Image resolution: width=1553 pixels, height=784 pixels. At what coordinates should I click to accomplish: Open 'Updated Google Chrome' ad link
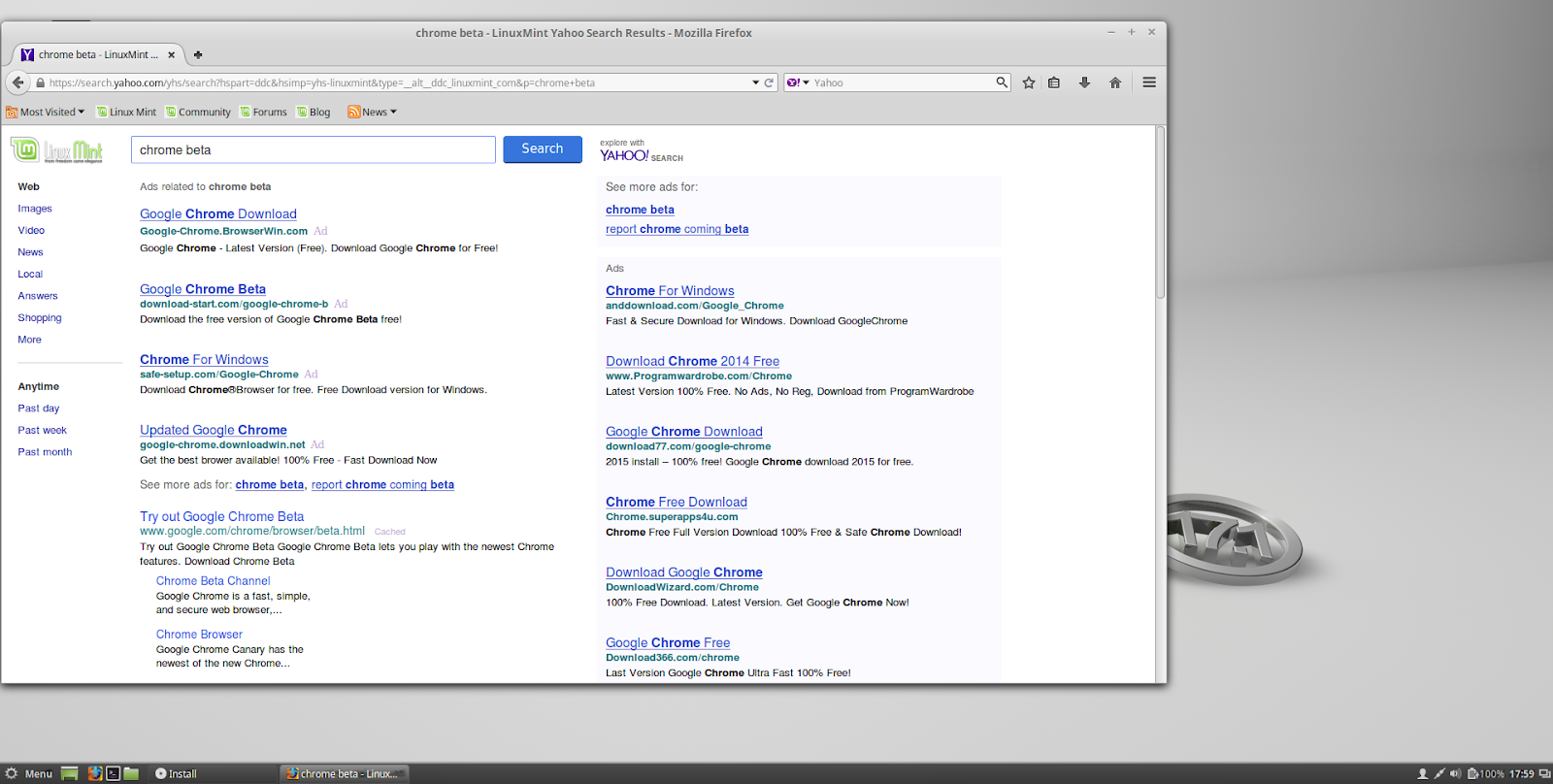tap(214, 430)
